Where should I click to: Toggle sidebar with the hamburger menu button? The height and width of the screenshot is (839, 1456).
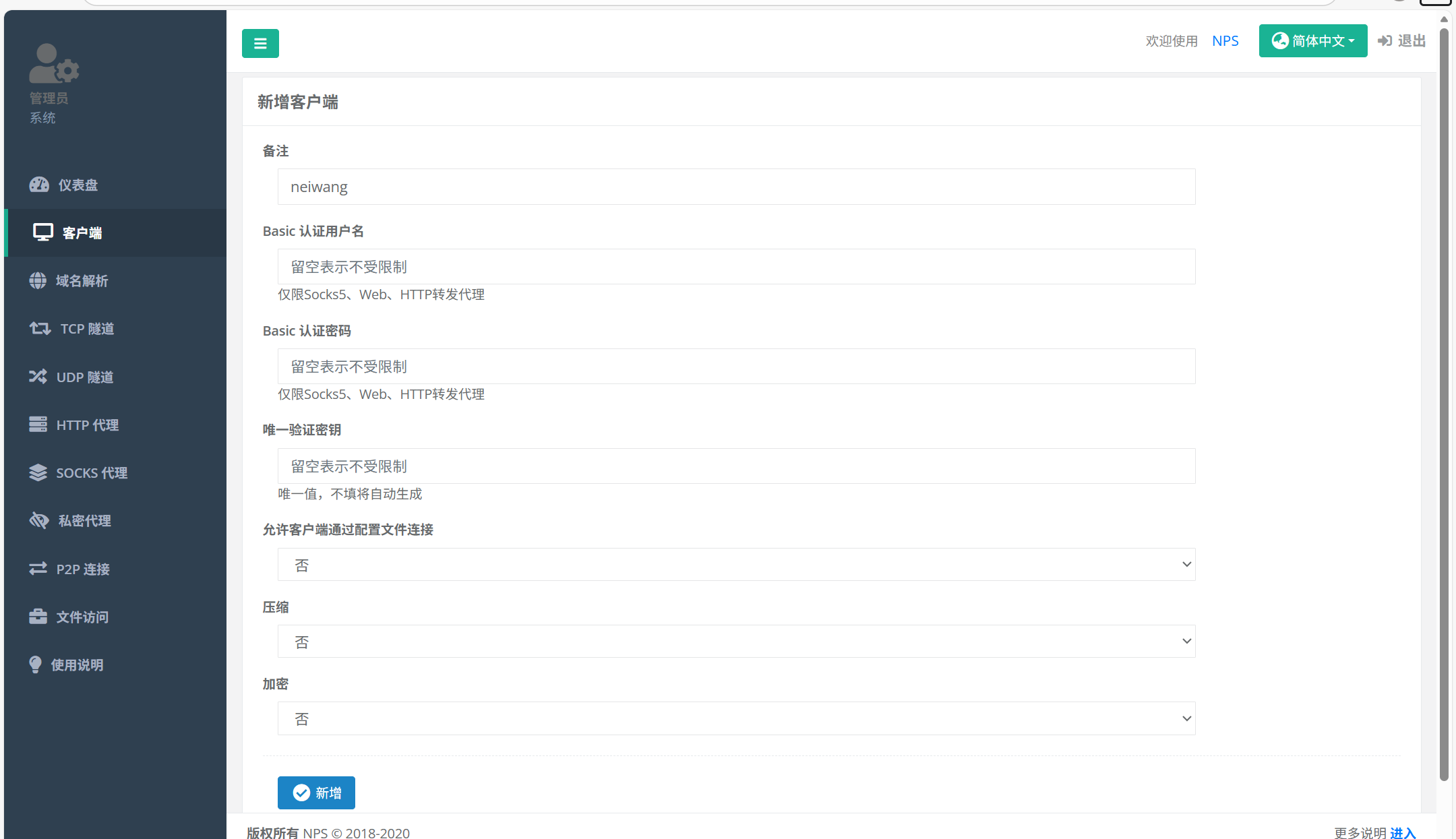tap(260, 44)
